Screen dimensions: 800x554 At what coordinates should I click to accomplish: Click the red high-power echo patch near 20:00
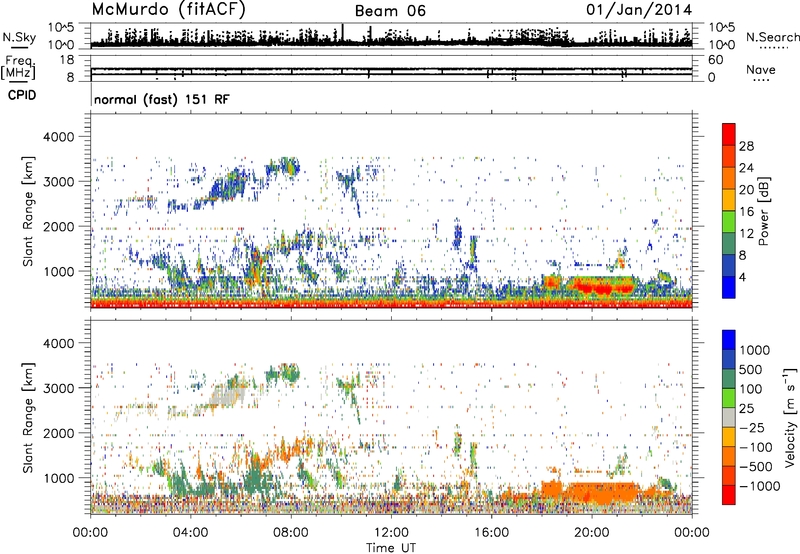tap(602, 289)
